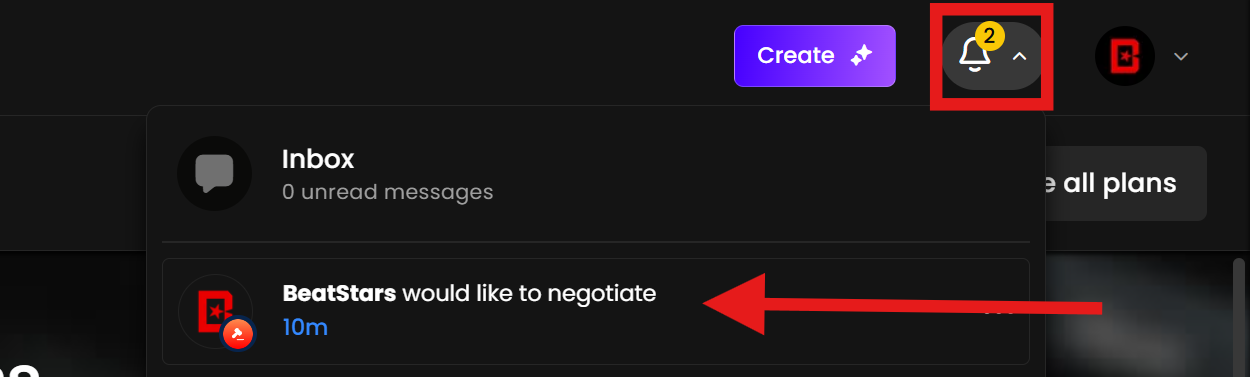Viewport: 1250px width, 377px height.
Task: Click the Create button
Action: [x=814, y=56]
